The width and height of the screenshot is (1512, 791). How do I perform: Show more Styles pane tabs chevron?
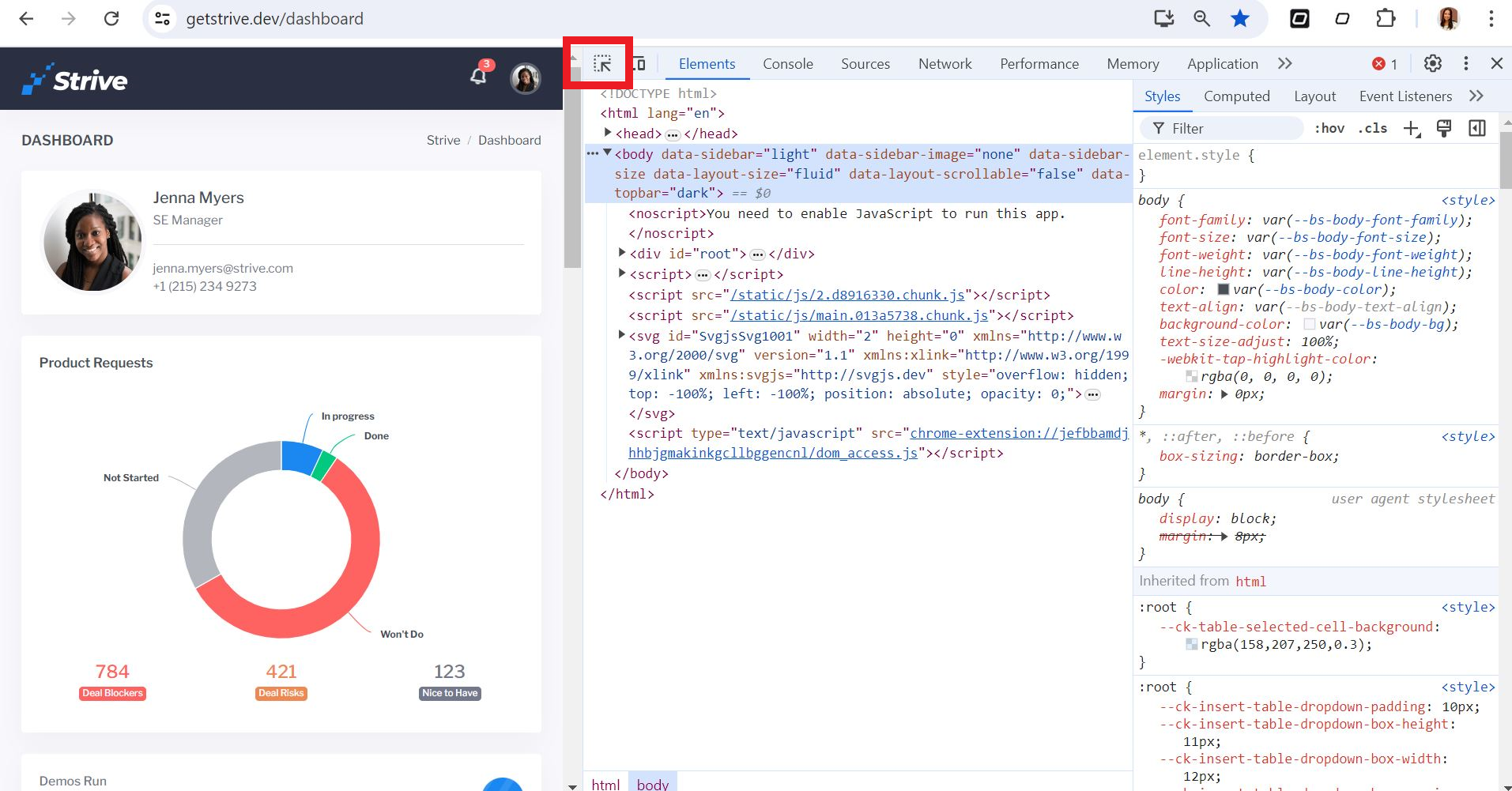[x=1476, y=96]
